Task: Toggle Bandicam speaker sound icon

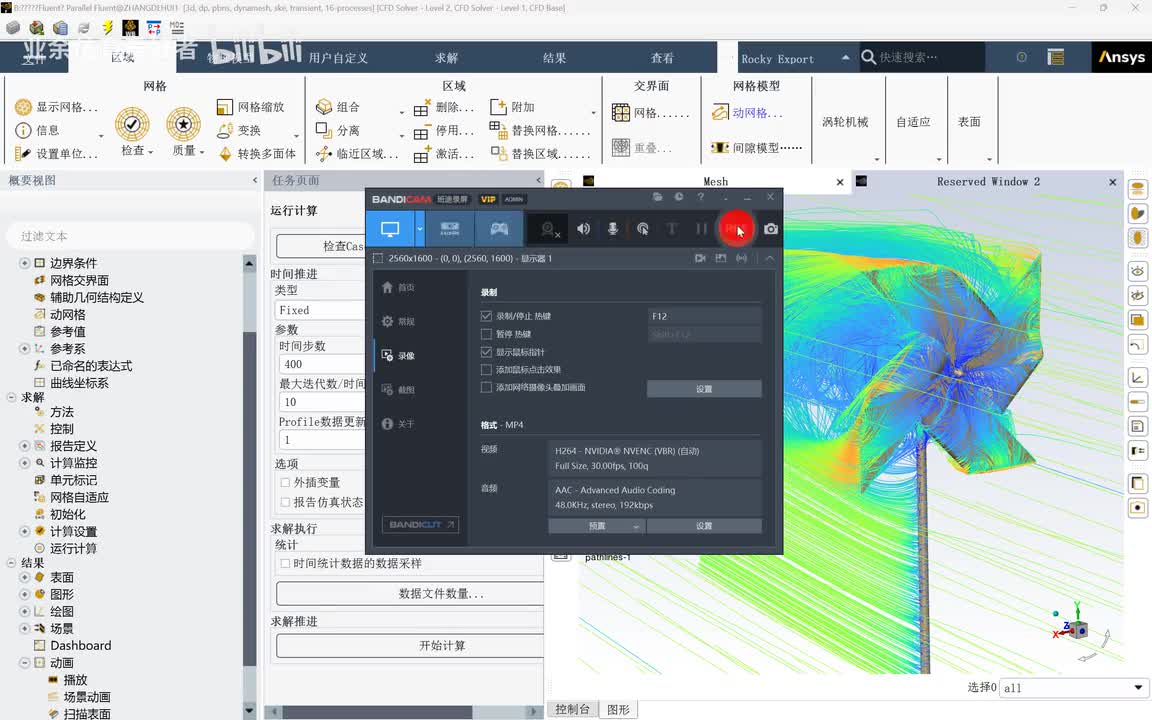Action: (583, 229)
